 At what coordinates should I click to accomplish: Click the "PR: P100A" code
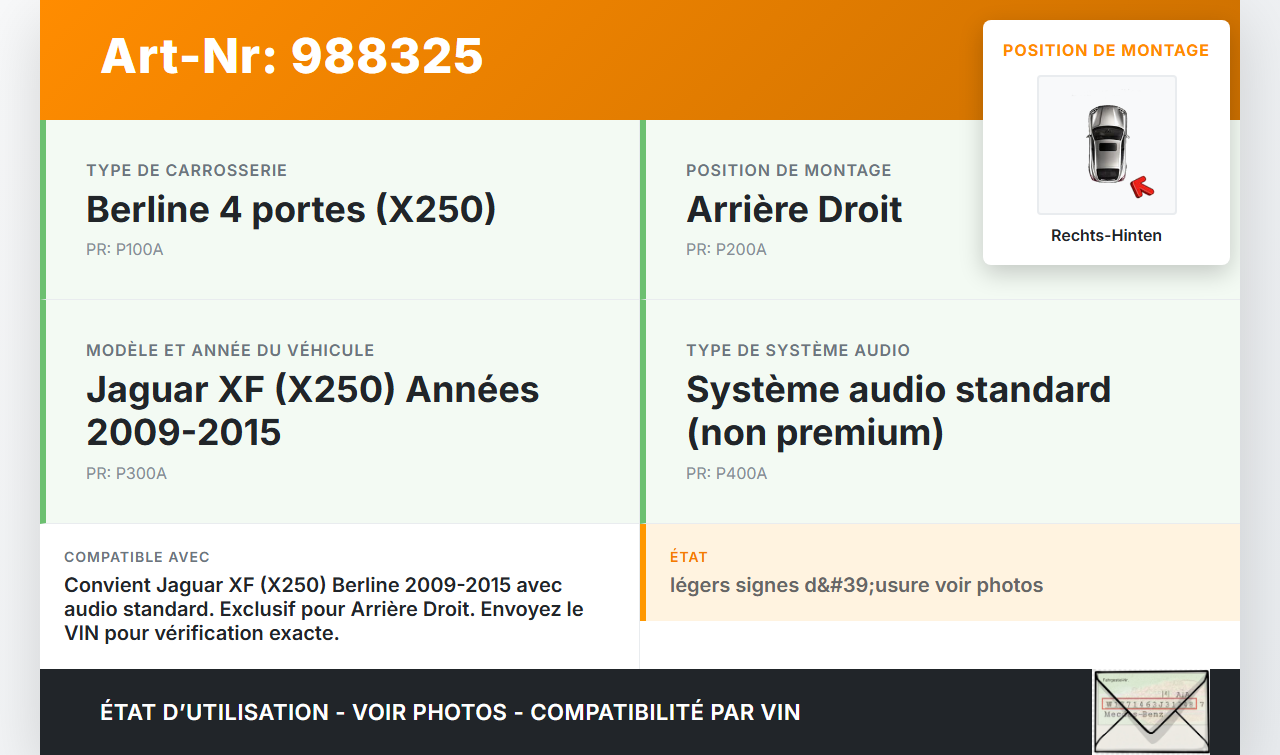[x=125, y=250]
